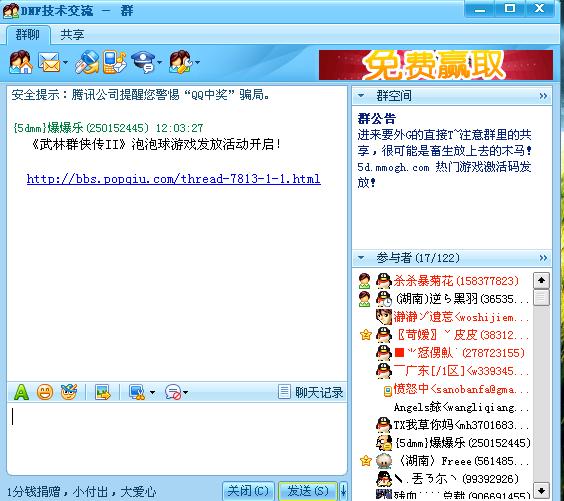Click in the message input box
The width and height of the screenshot is (564, 501).
click(x=177, y=439)
